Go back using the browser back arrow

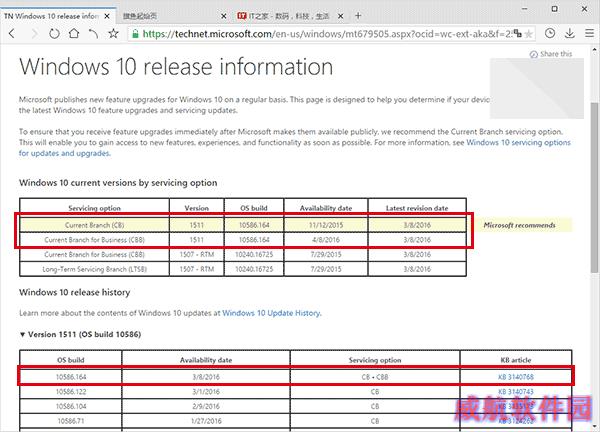[x=12, y=34]
